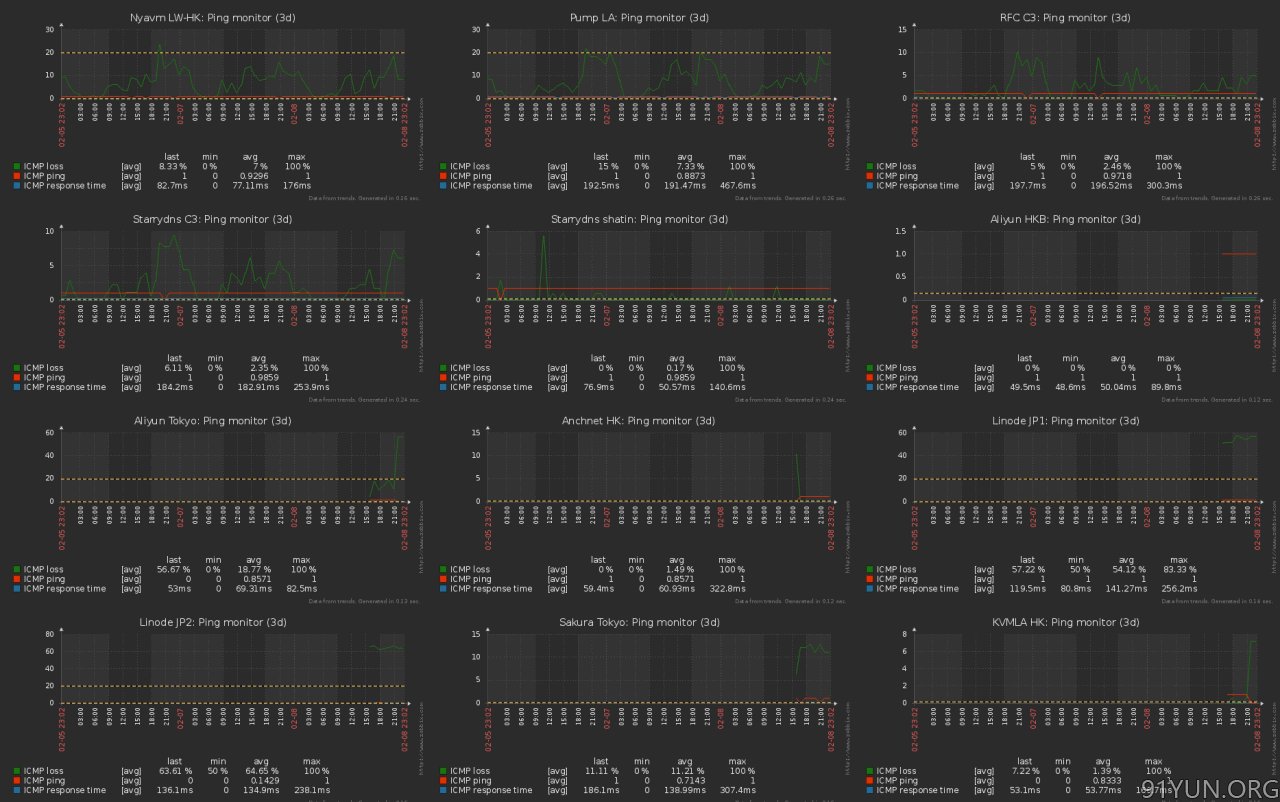Click the blue ICMP response time swatch under RFC C3
Viewport: 1280px width, 802px height.
(x=870, y=186)
